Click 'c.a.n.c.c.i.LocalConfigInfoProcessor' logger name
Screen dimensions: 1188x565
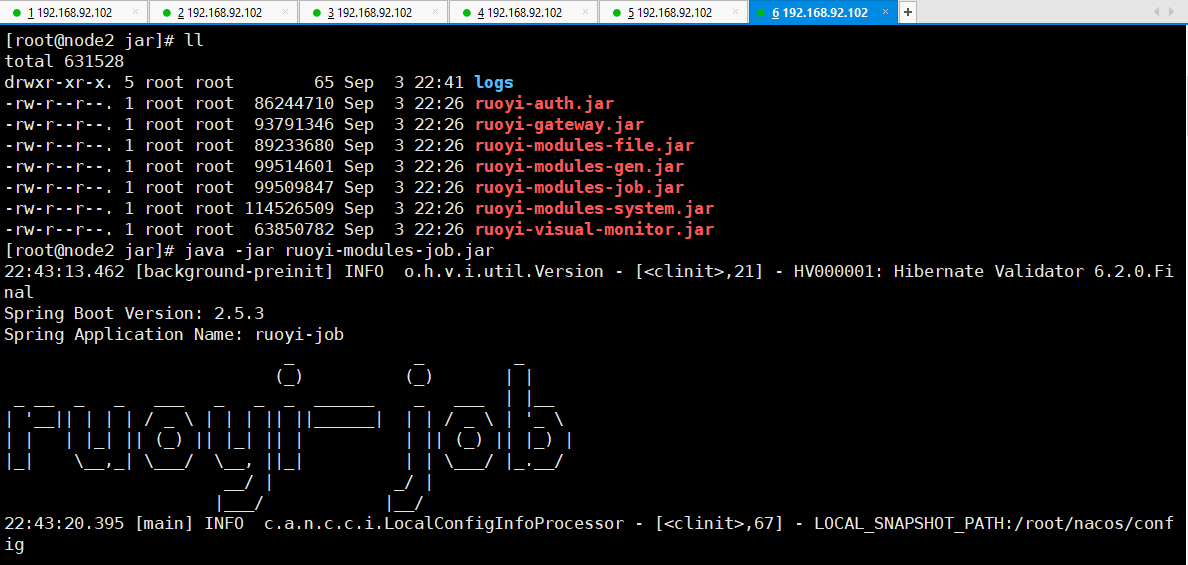click(x=443, y=523)
